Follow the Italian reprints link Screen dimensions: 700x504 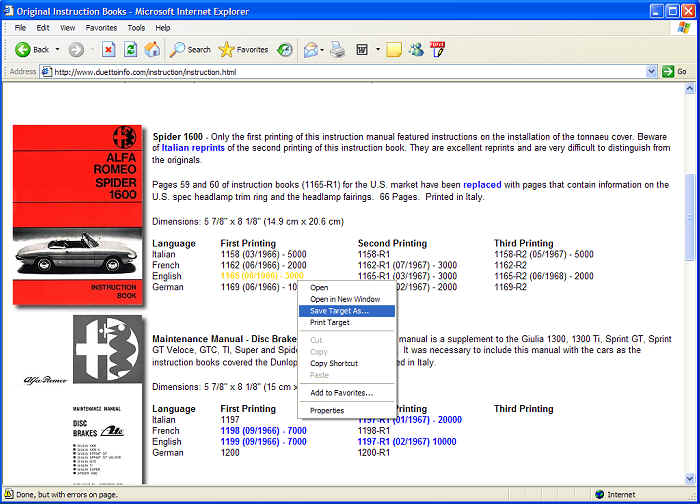[193, 148]
